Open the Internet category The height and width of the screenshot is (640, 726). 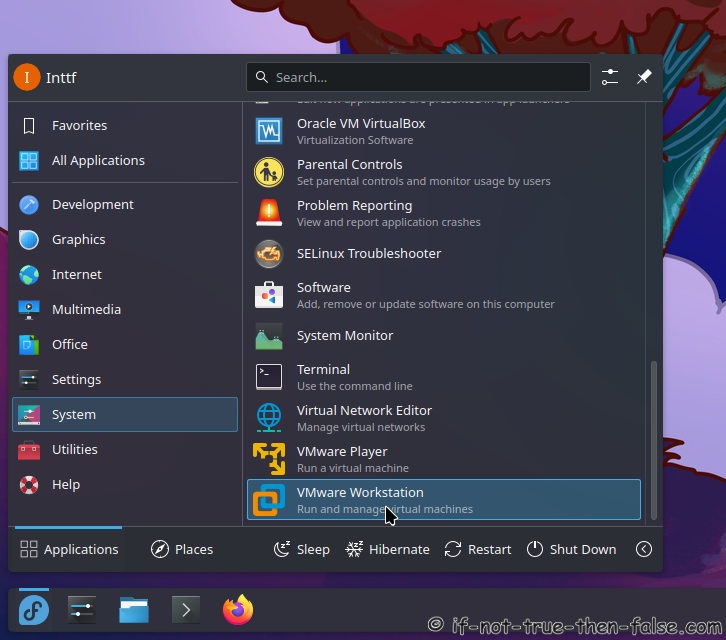click(125, 275)
